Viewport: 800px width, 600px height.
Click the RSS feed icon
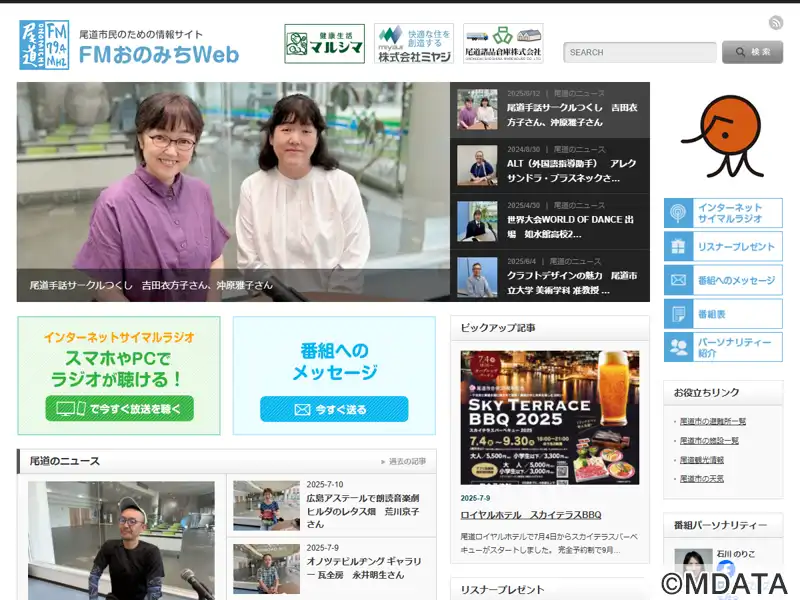point(776,22)
